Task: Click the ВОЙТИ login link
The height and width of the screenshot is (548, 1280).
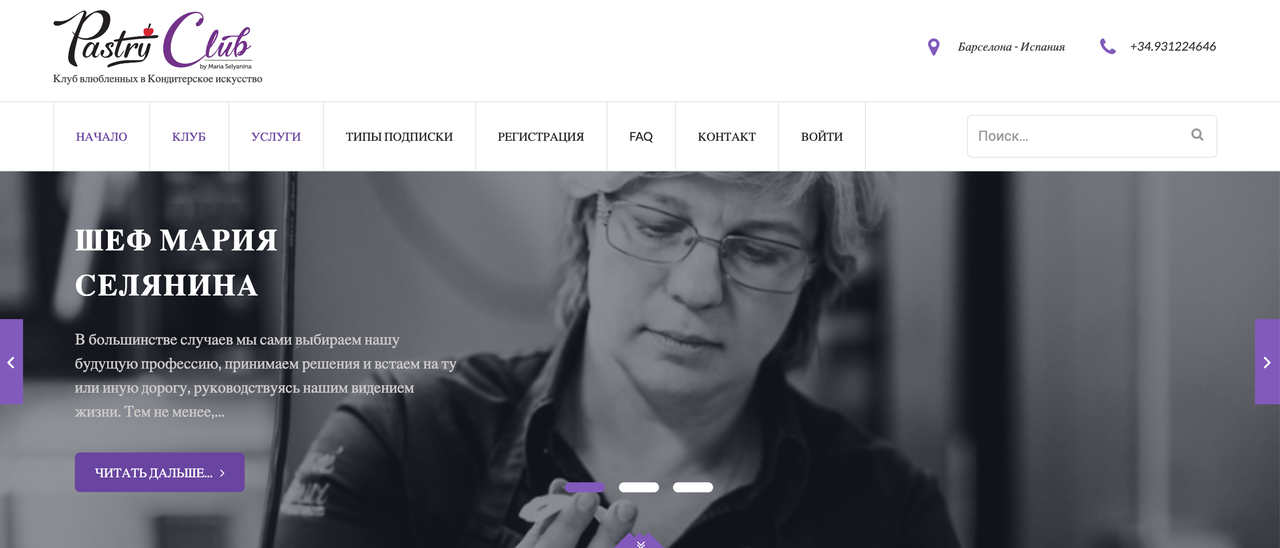Action: point(822,137)
